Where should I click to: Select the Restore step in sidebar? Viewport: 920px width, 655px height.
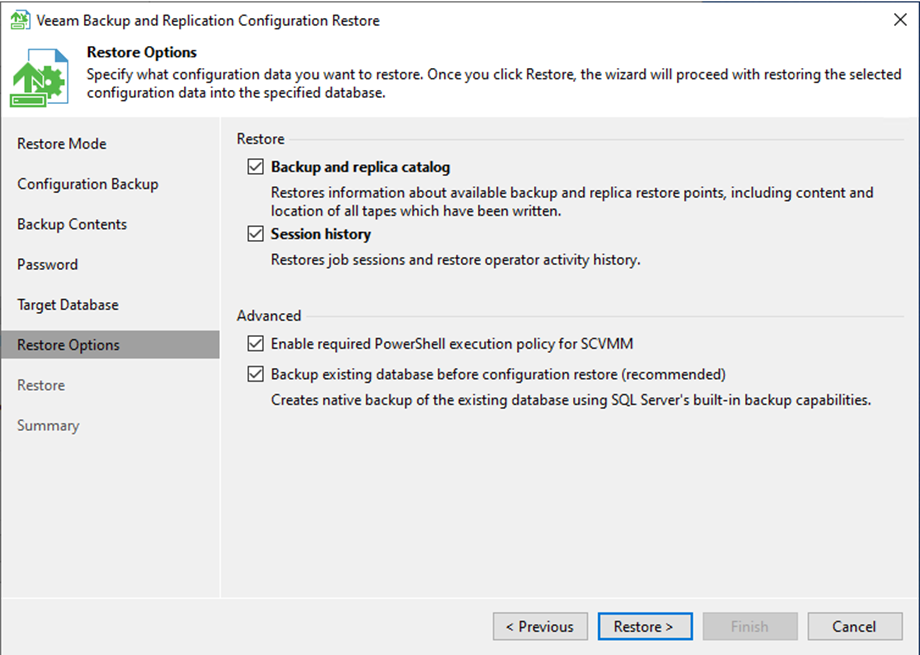pyautogui.click(x=41, y=385)
